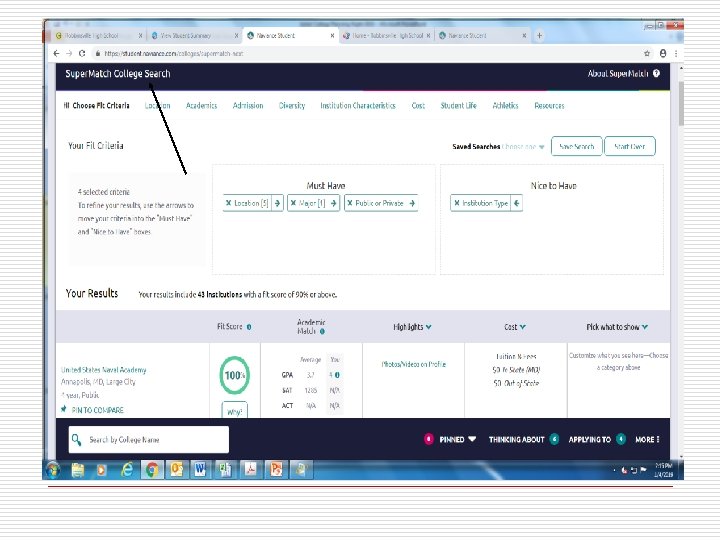Viewport: 720px width, 540px height.
Task: Expand the Highlights column dropdown
Action: coord(428,327)
